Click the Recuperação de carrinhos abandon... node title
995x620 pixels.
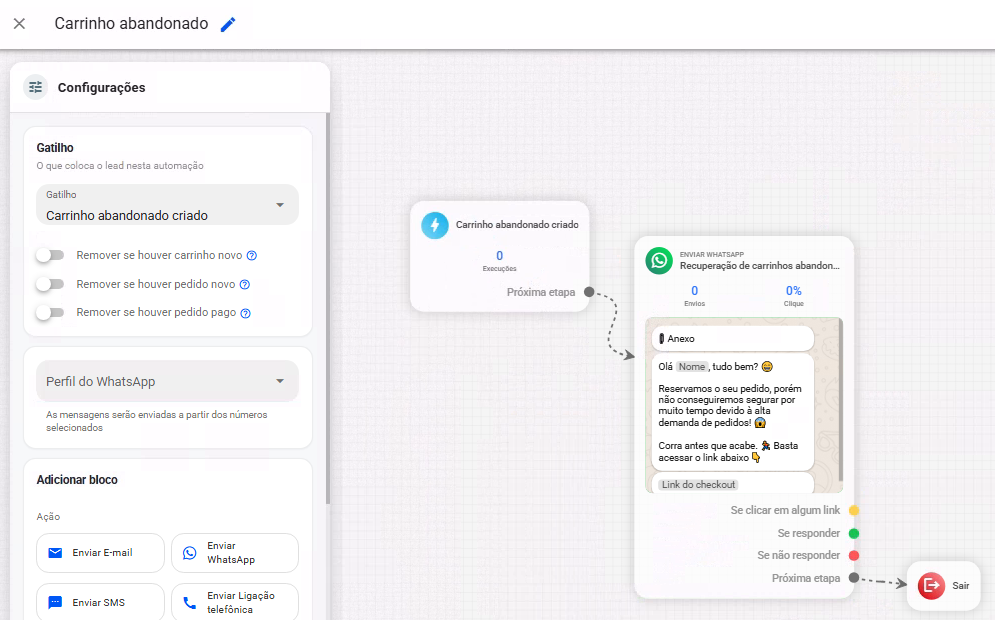[760, 266]
